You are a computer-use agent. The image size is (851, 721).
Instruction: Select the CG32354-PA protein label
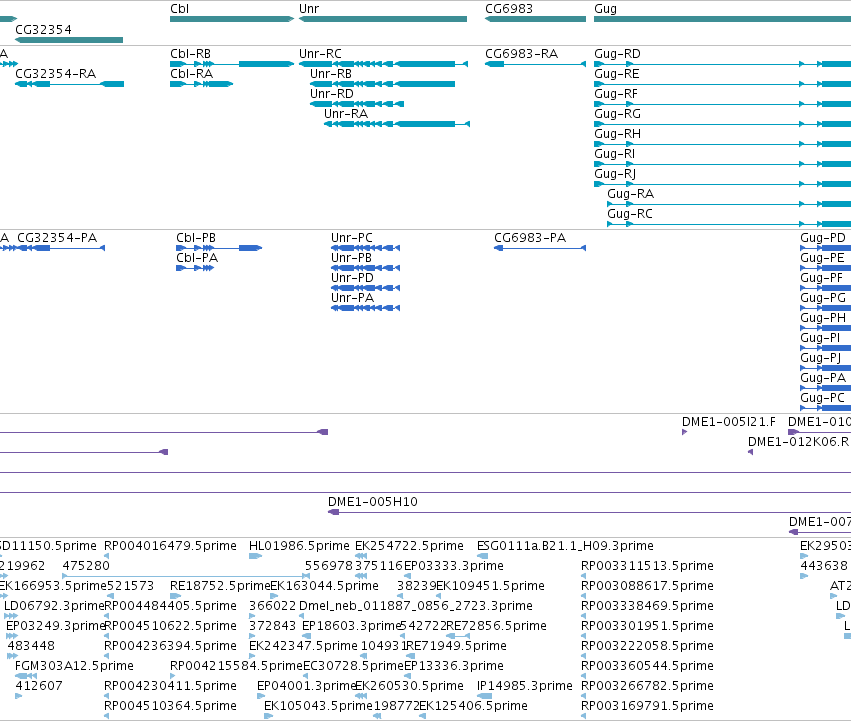[58, 238]
